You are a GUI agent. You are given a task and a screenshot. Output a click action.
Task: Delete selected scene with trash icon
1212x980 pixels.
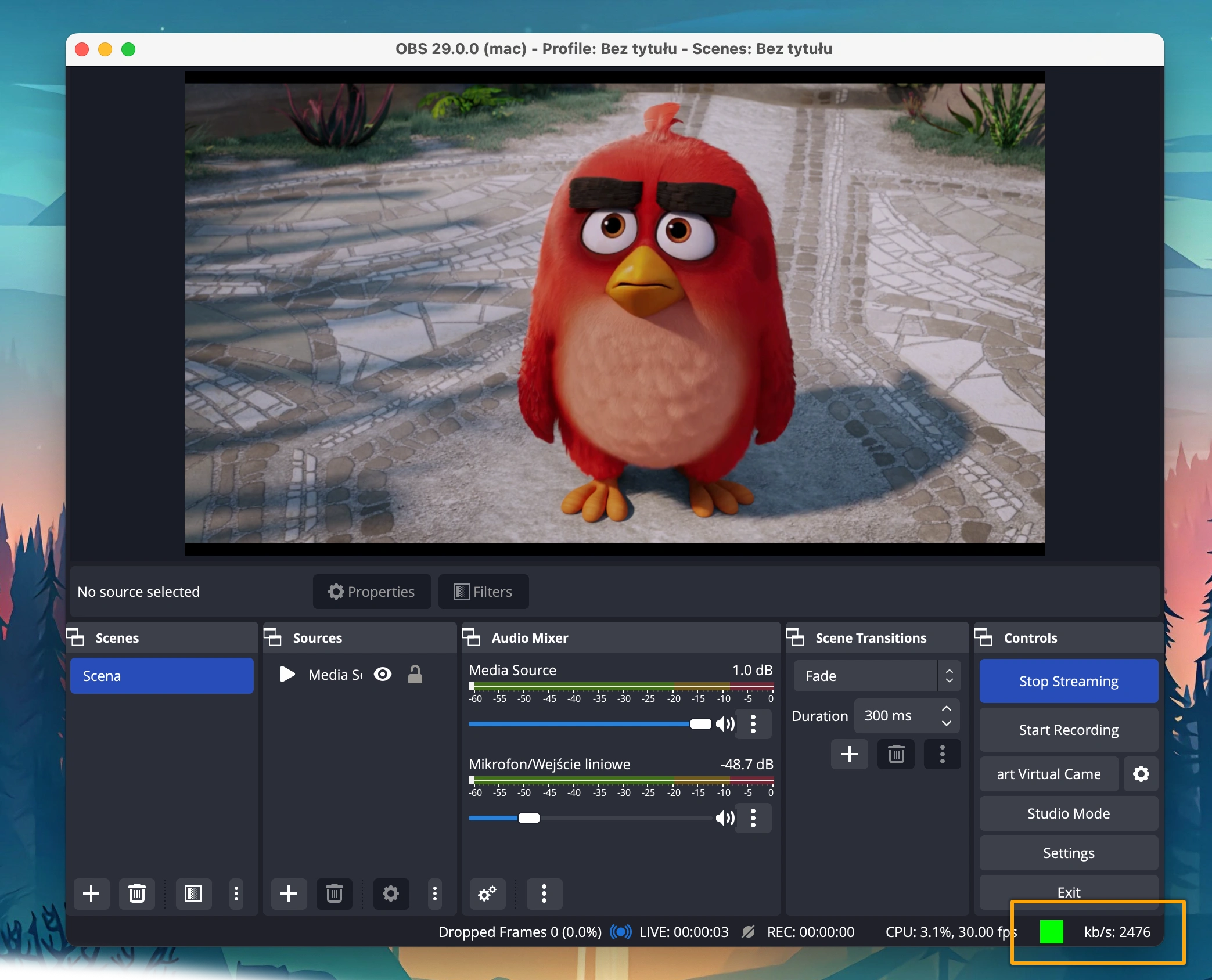pyautogui.click(x=137, y=893)
